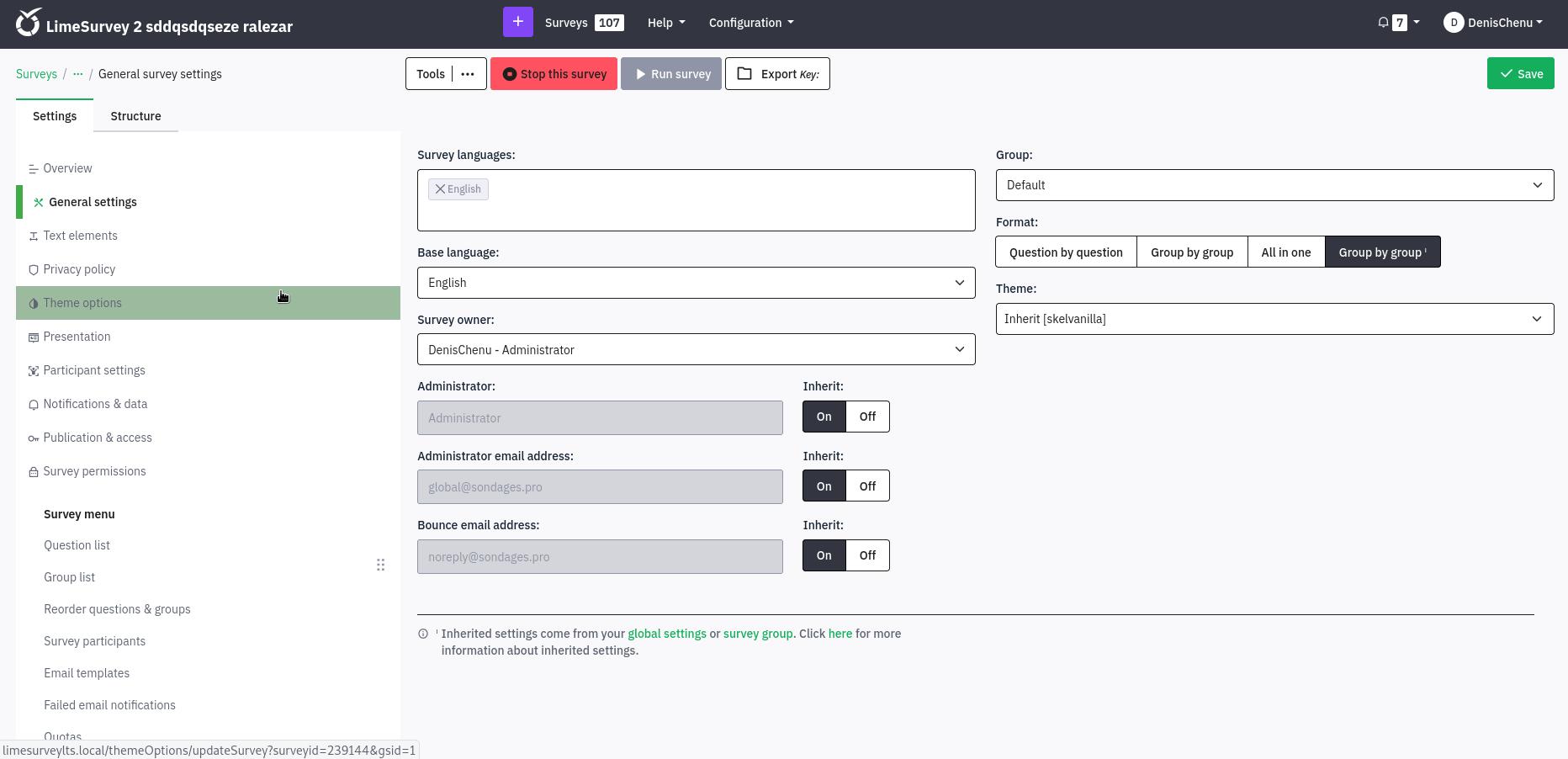Click the green Save button
Image resolution: width=1568 pixels, height=759 pixels.
pos(1520,74)
